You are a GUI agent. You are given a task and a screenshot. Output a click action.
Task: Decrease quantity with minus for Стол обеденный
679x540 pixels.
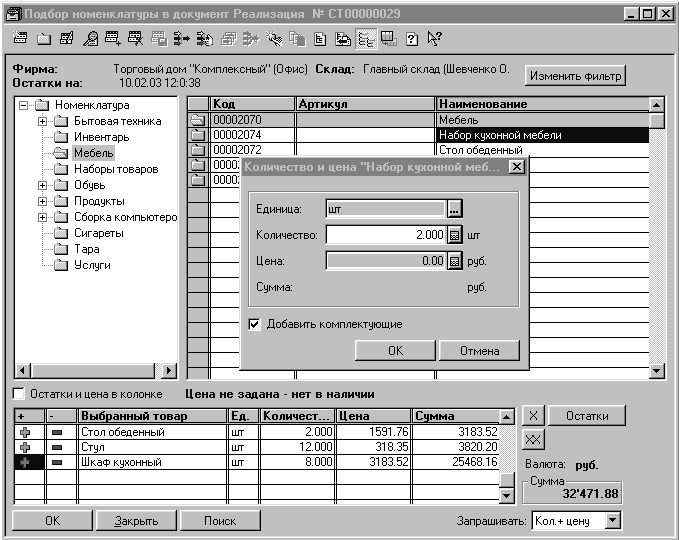(x=57, y=432)
